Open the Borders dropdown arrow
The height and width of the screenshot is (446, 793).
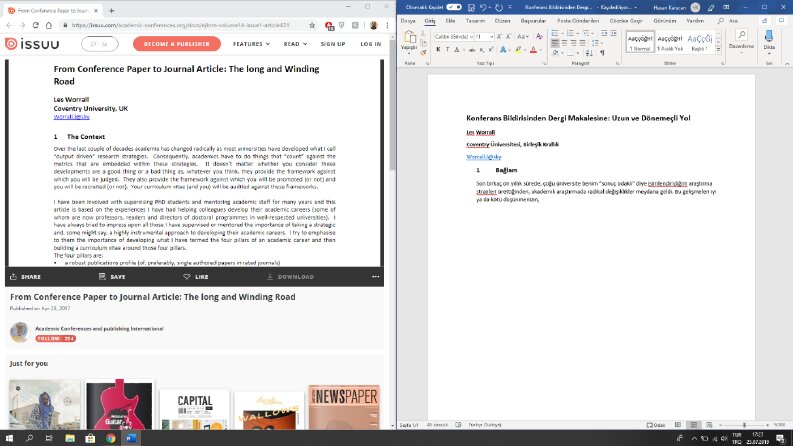click(x=578, y=53)
